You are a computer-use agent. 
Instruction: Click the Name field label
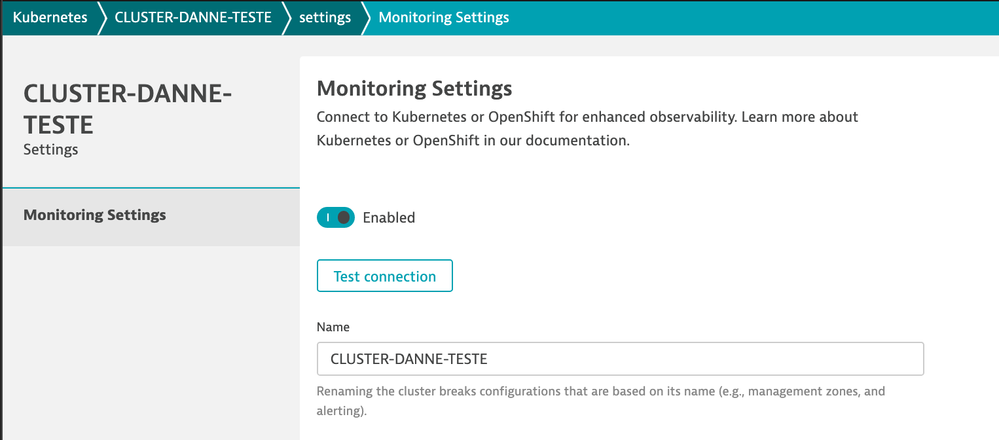[x=333, y=327]
